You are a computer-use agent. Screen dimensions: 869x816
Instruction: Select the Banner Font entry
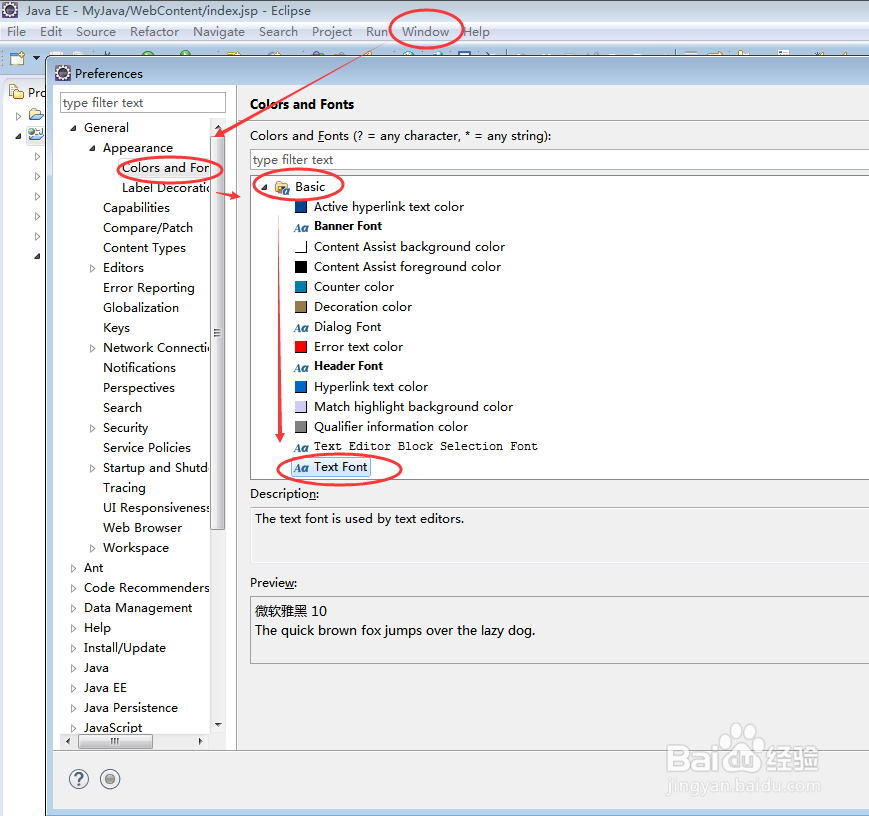(x=348, y=226)
